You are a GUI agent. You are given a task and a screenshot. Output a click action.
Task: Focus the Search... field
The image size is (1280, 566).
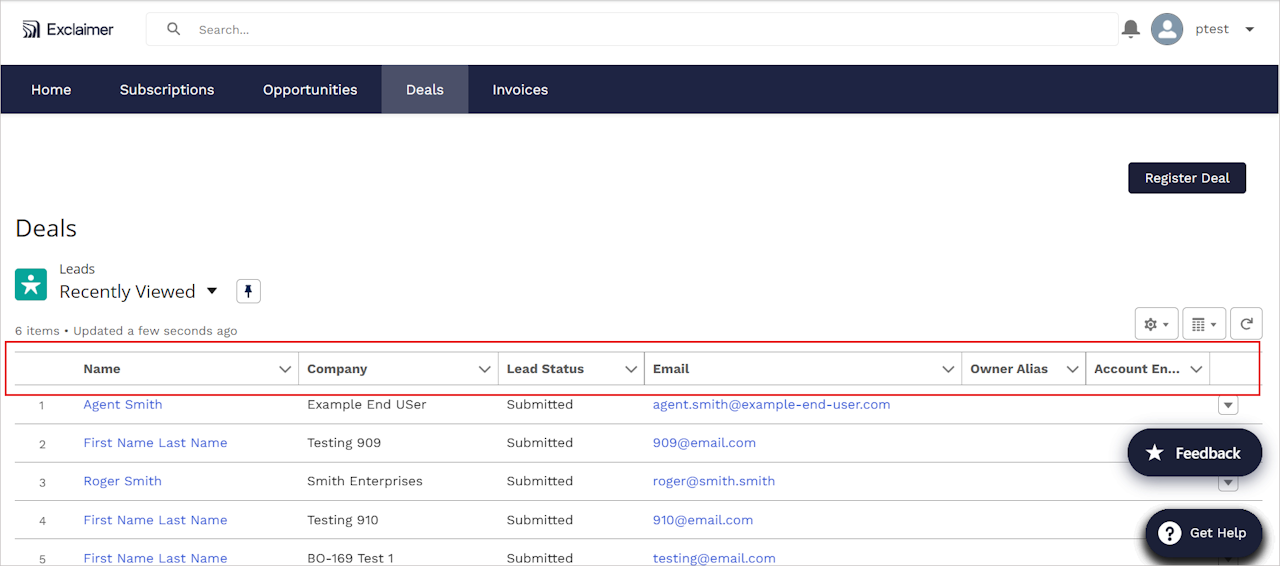coord(632,29)
